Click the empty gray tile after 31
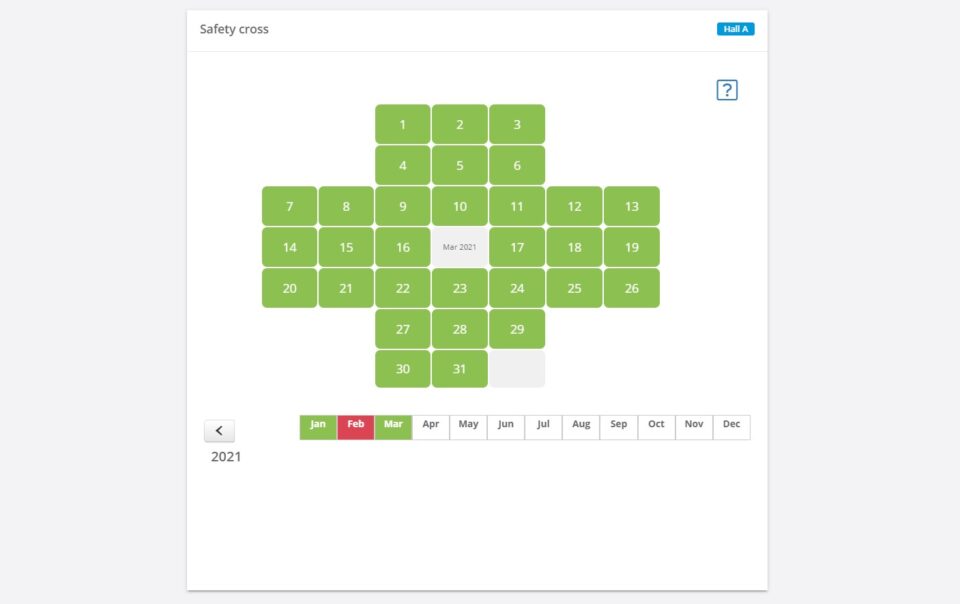The width and height of the screenshot is (960, 604). [x=517, y=369]
